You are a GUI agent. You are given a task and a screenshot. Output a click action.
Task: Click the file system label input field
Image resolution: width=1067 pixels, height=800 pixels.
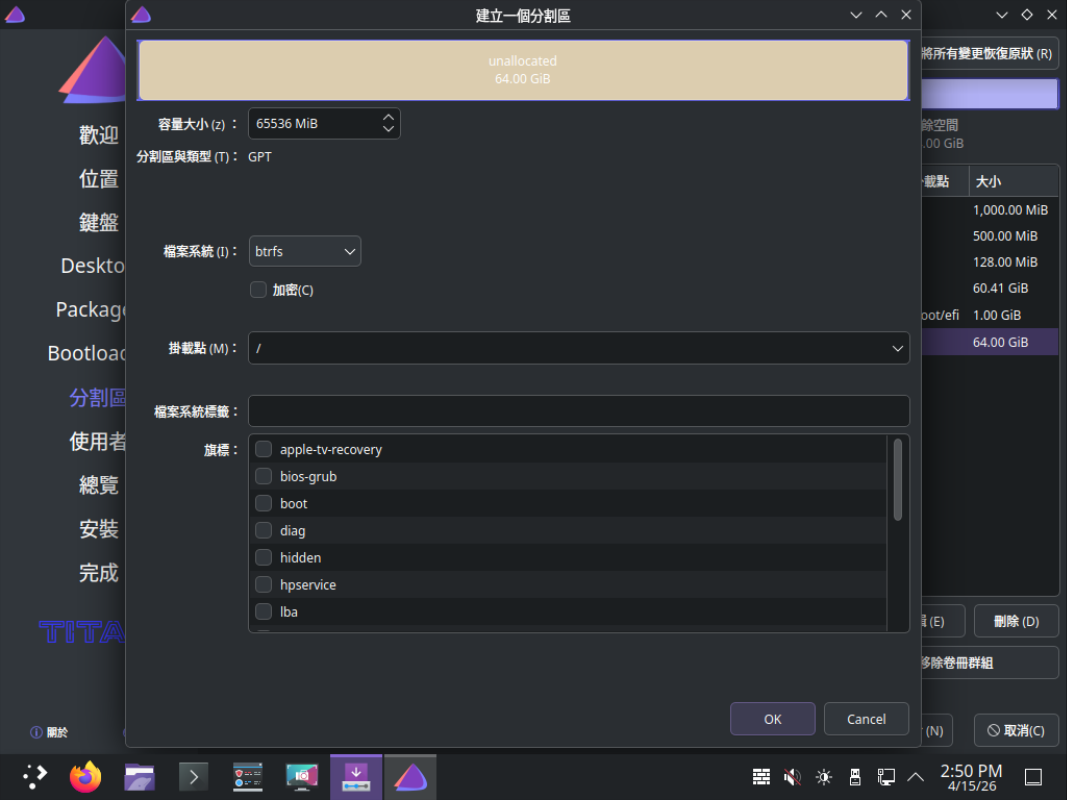tap(578, 411)
